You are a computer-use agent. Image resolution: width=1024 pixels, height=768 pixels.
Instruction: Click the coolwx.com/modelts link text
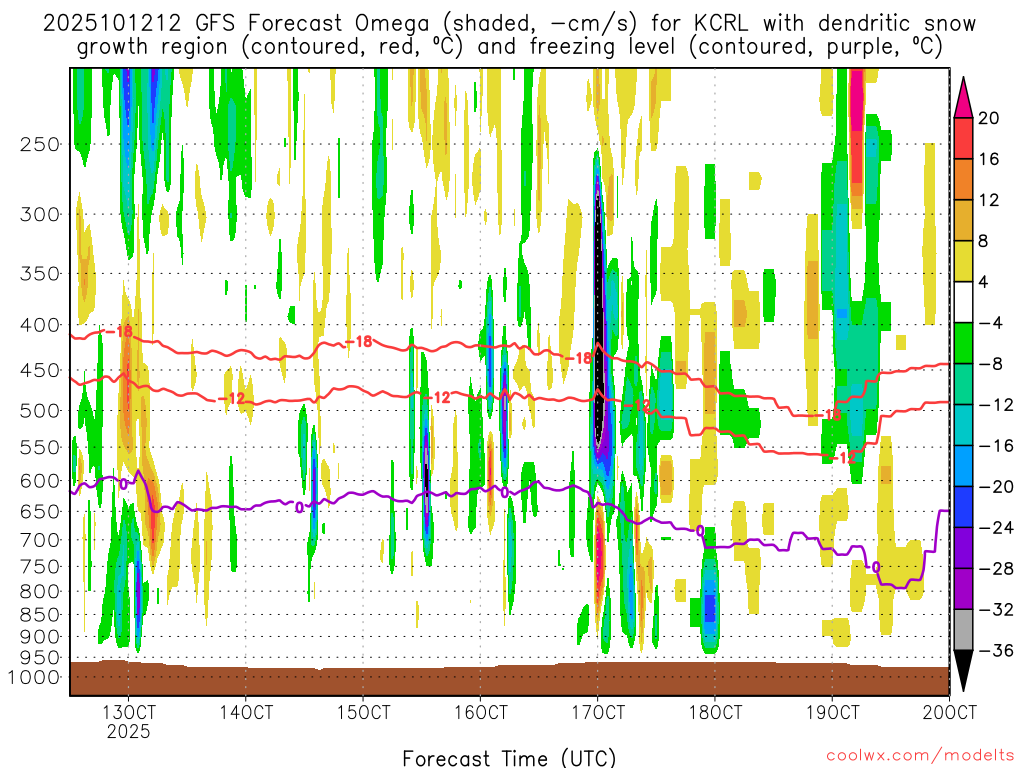pyautogui.click(x=920, y=755)
